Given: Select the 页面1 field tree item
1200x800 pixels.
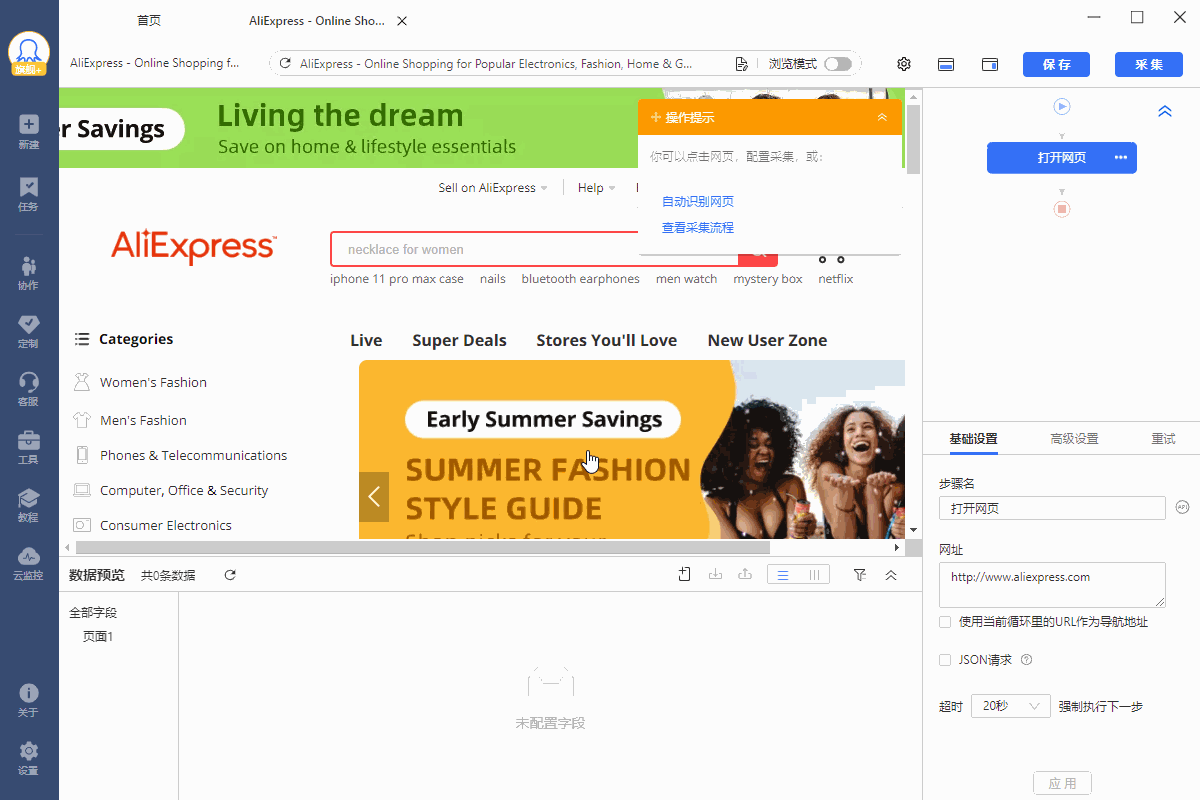Looking at the screenshot, I should click(x=98, y=636).
